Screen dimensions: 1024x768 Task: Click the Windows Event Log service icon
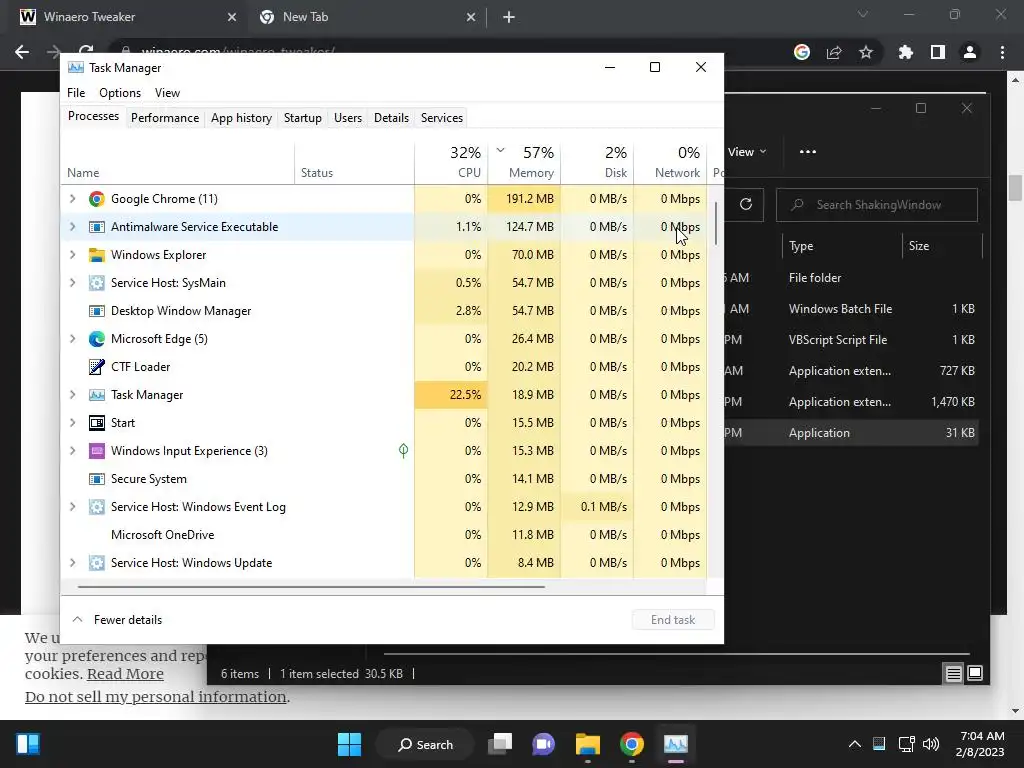click(x=97, y=507)
